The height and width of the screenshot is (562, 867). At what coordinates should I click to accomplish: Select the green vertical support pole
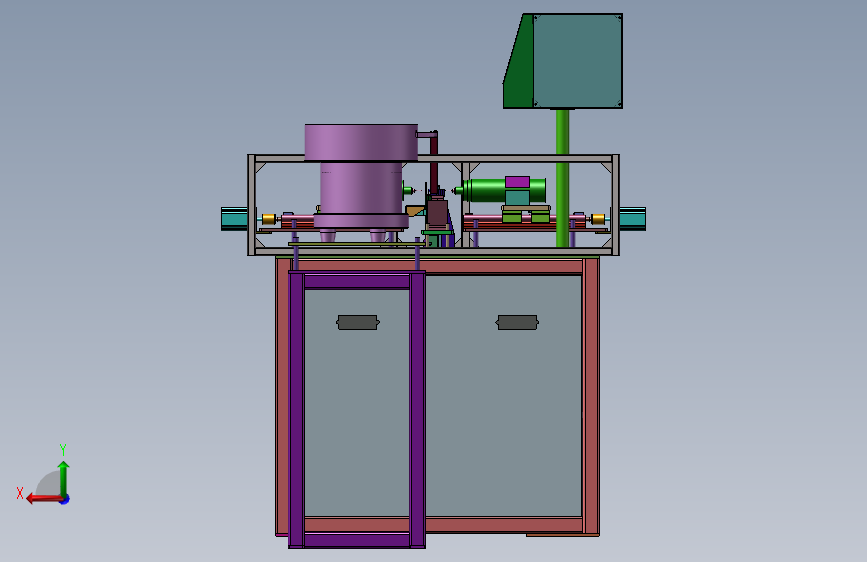(562, 177)
